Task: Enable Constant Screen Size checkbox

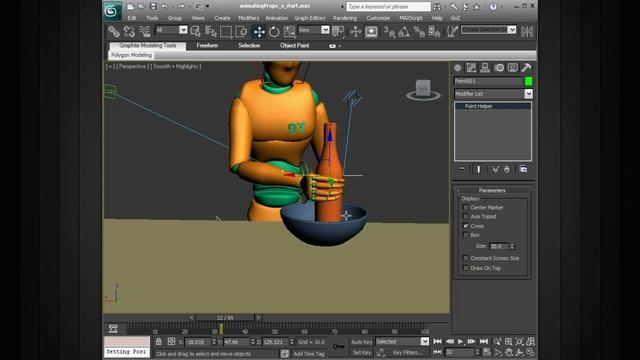Action: [465, 258]
